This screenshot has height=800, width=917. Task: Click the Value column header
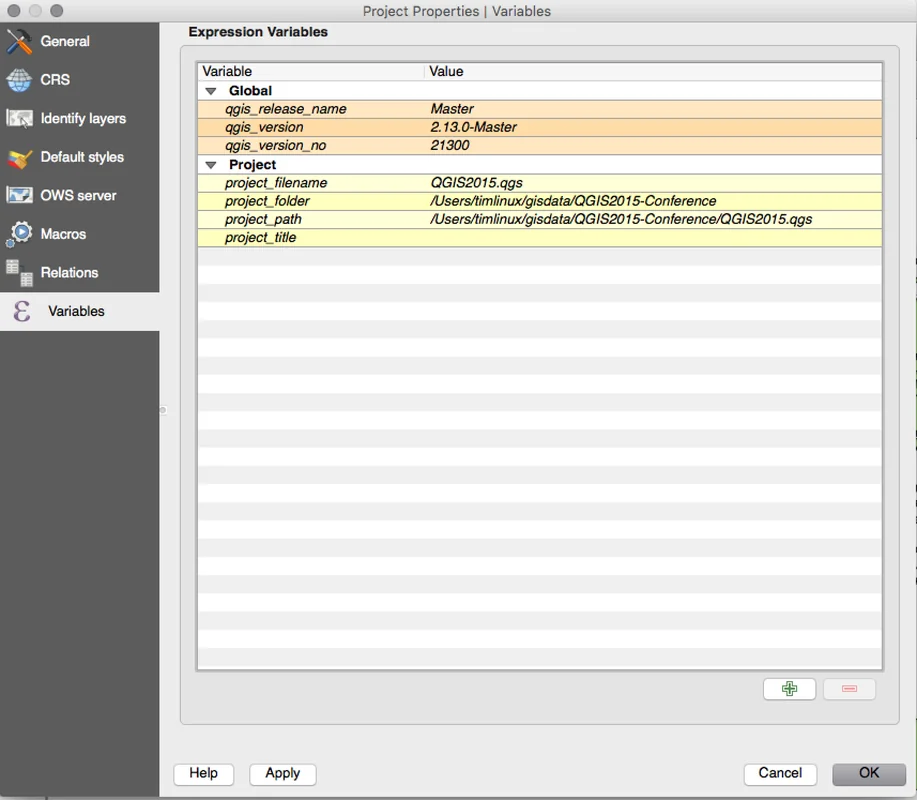point(650,71)
